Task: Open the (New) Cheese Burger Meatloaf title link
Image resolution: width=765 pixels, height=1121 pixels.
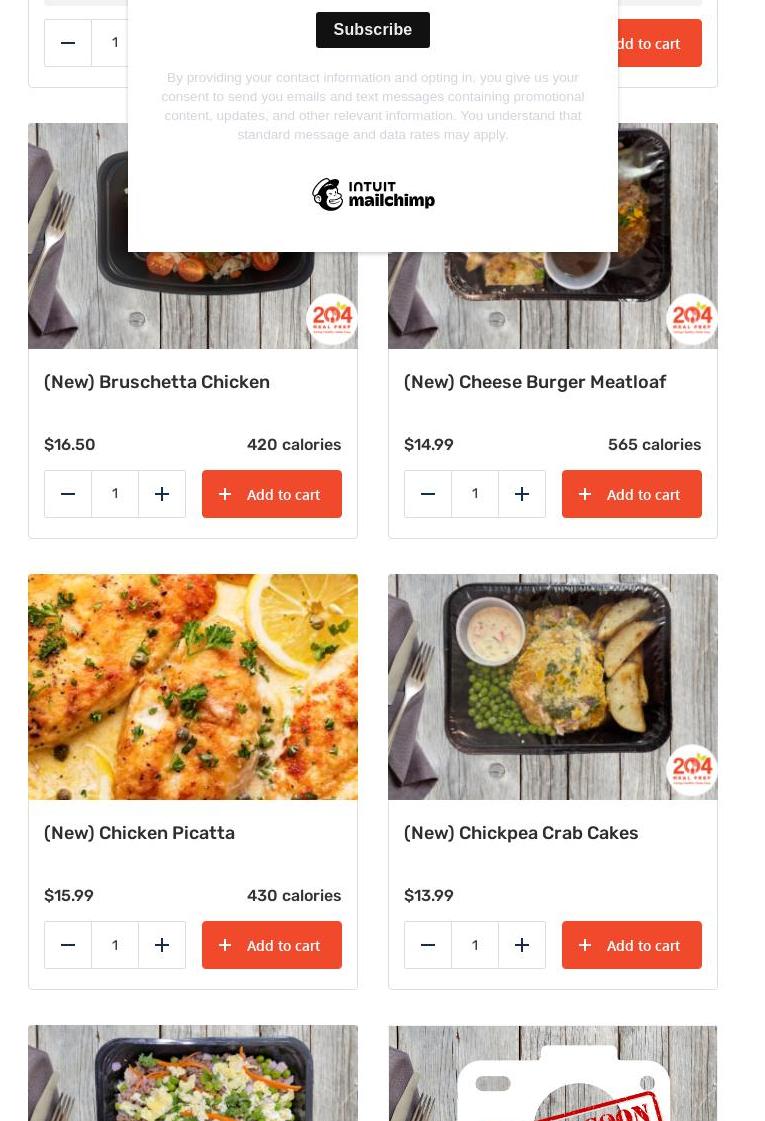Action: 535,382
